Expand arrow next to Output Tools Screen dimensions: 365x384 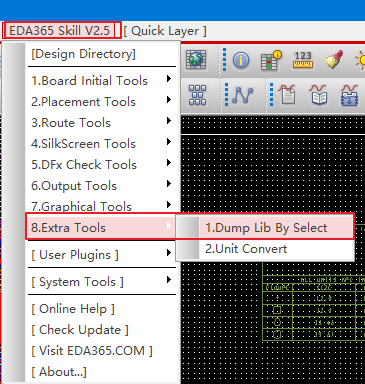coord(169,184)
